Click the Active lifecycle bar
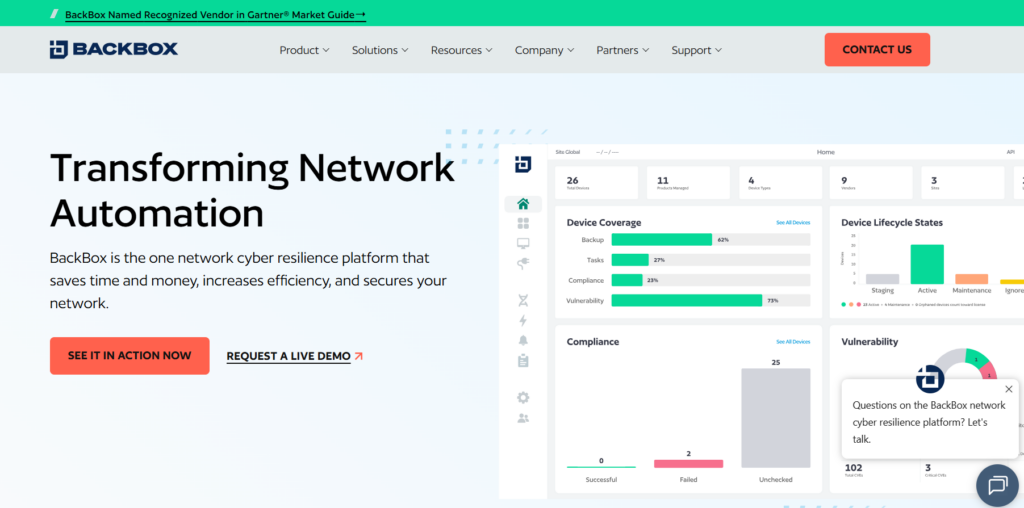1024x508 pixels. (x=927, y=264)
